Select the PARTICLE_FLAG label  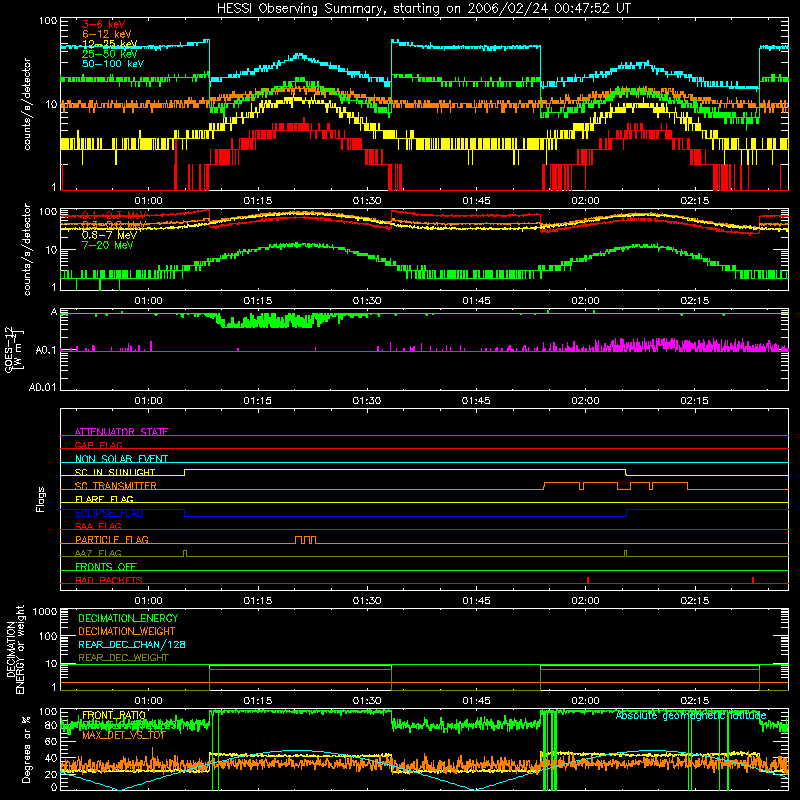click(112, 539)
